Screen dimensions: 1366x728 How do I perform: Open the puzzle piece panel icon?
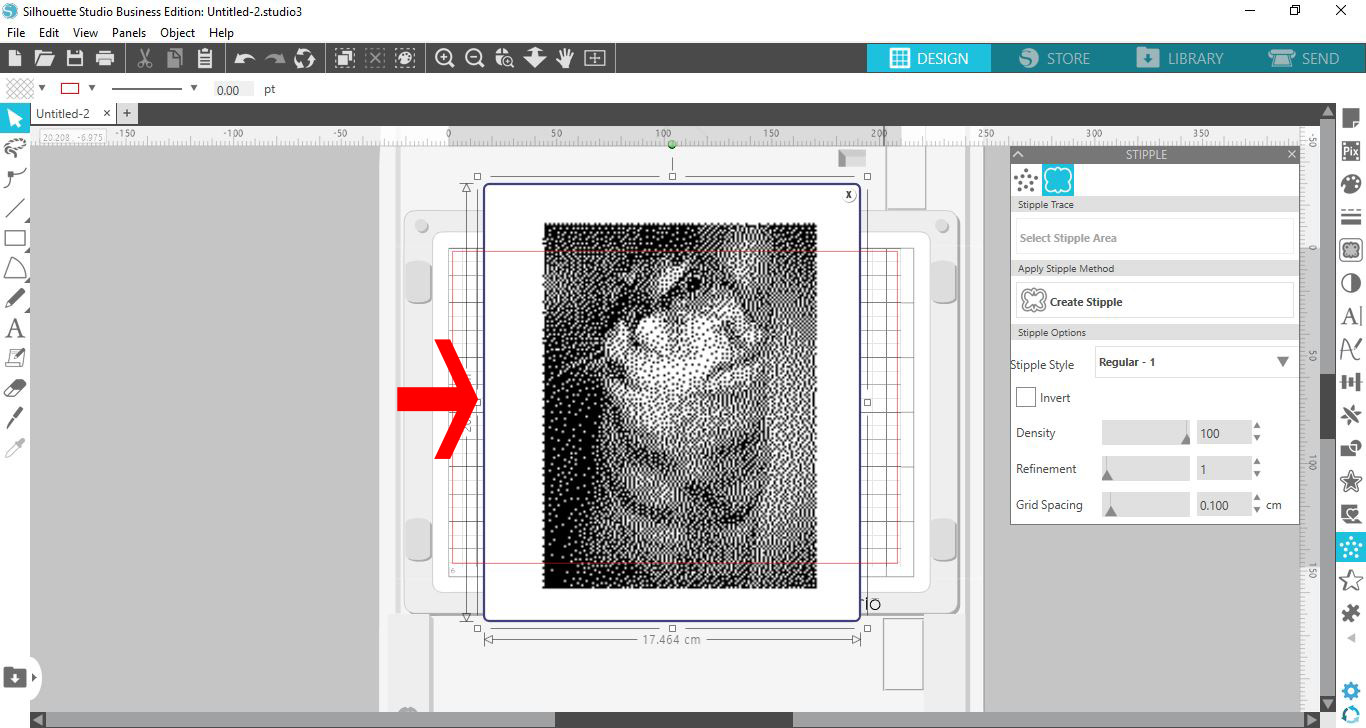(1351, 613)
